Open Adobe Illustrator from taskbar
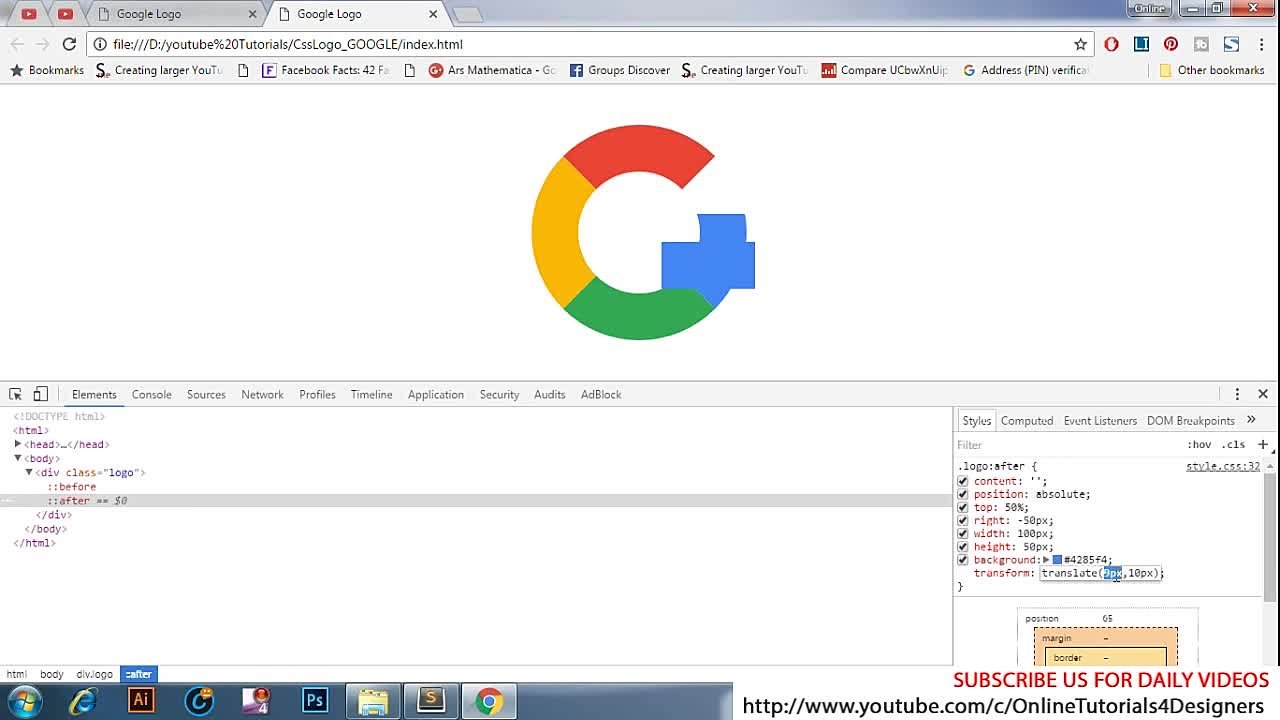The width and height of the screenshot is (1280, 720). [141, 701]
